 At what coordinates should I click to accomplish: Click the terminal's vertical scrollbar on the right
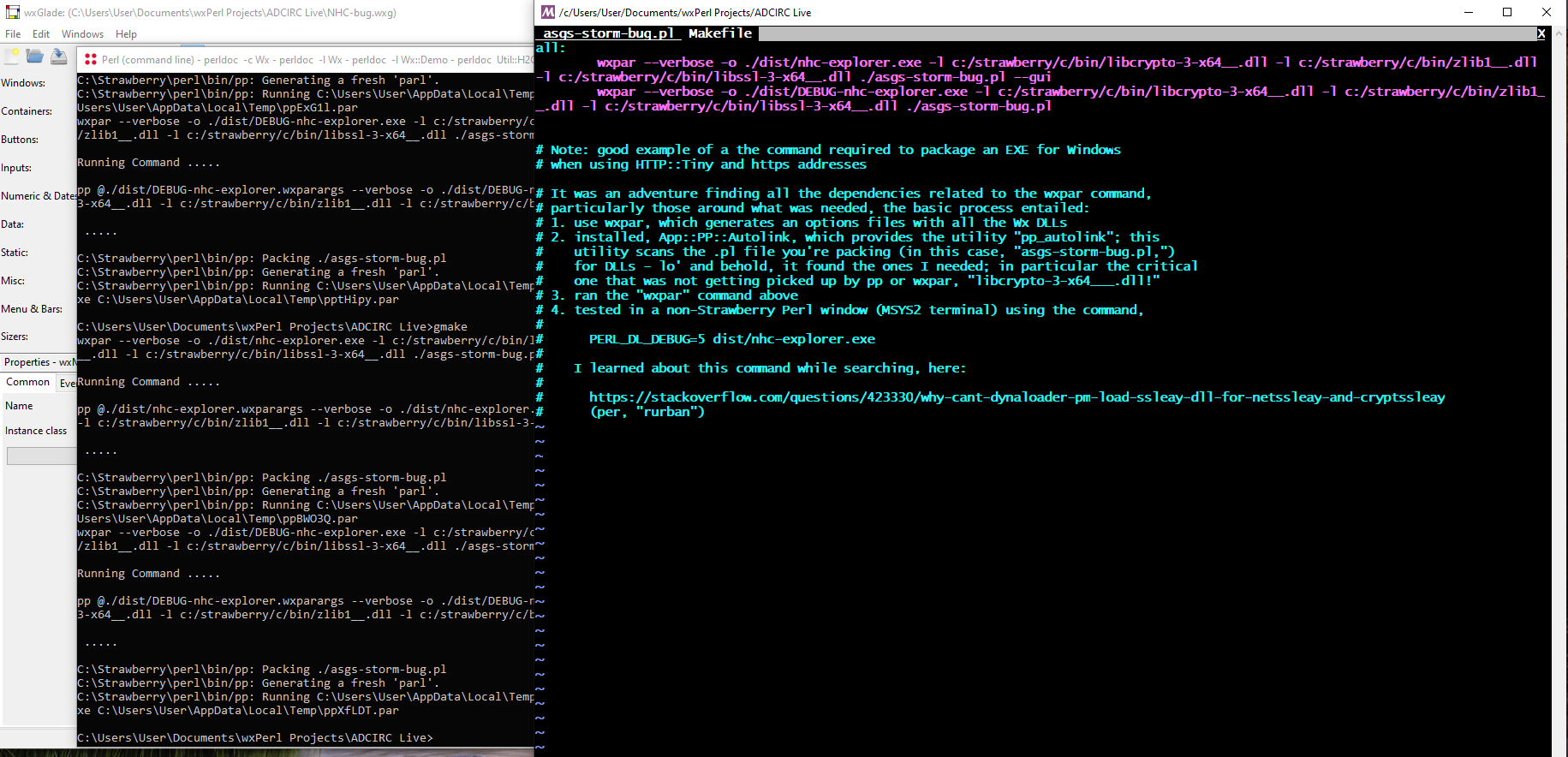pyautogui.click(x=1559, y=385)
